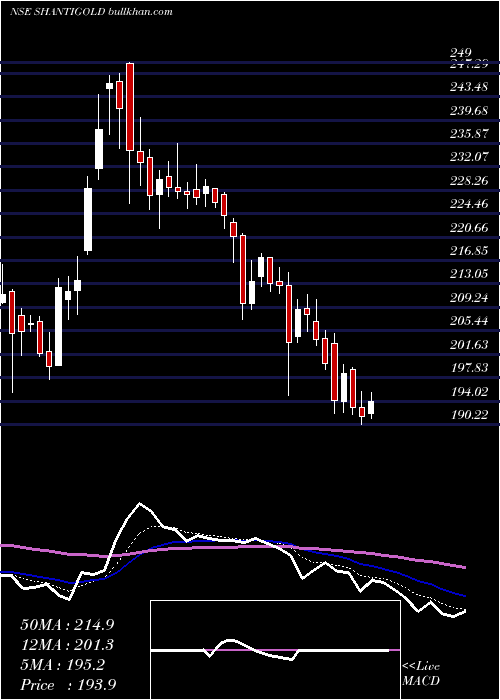This screenshot has height=700, width=500.
Task: Select the 224.46 price level label
Action: [x=469, y=204]
